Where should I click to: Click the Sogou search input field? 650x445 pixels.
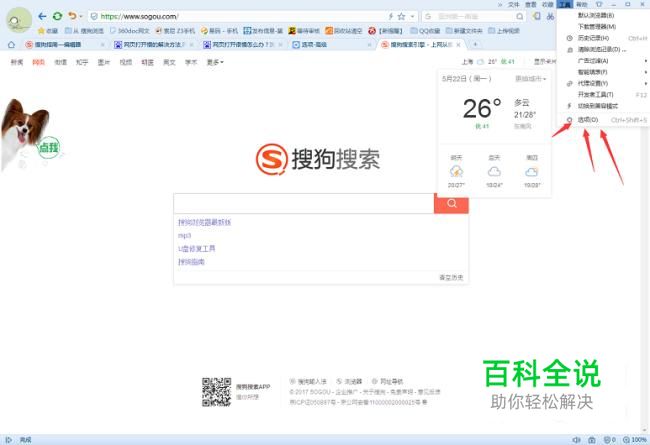pos(304,203)
